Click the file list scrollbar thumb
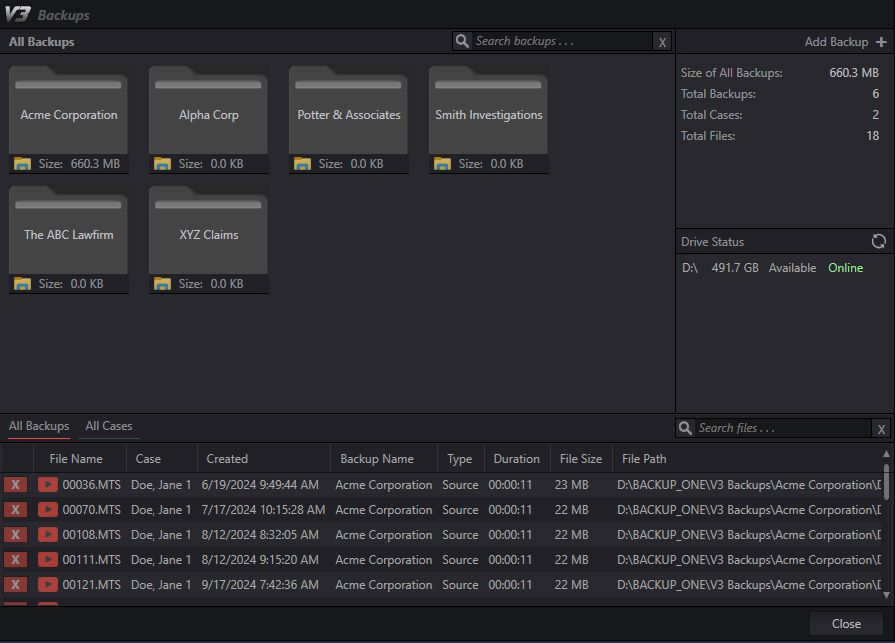 (x=886, y=482)
